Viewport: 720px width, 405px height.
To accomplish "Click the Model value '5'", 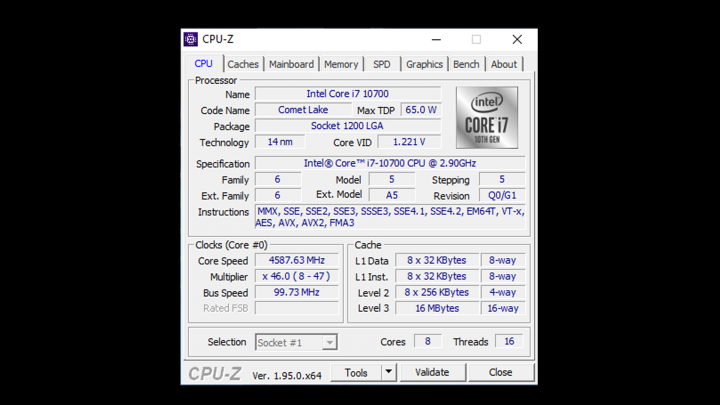I will (392, 180).
